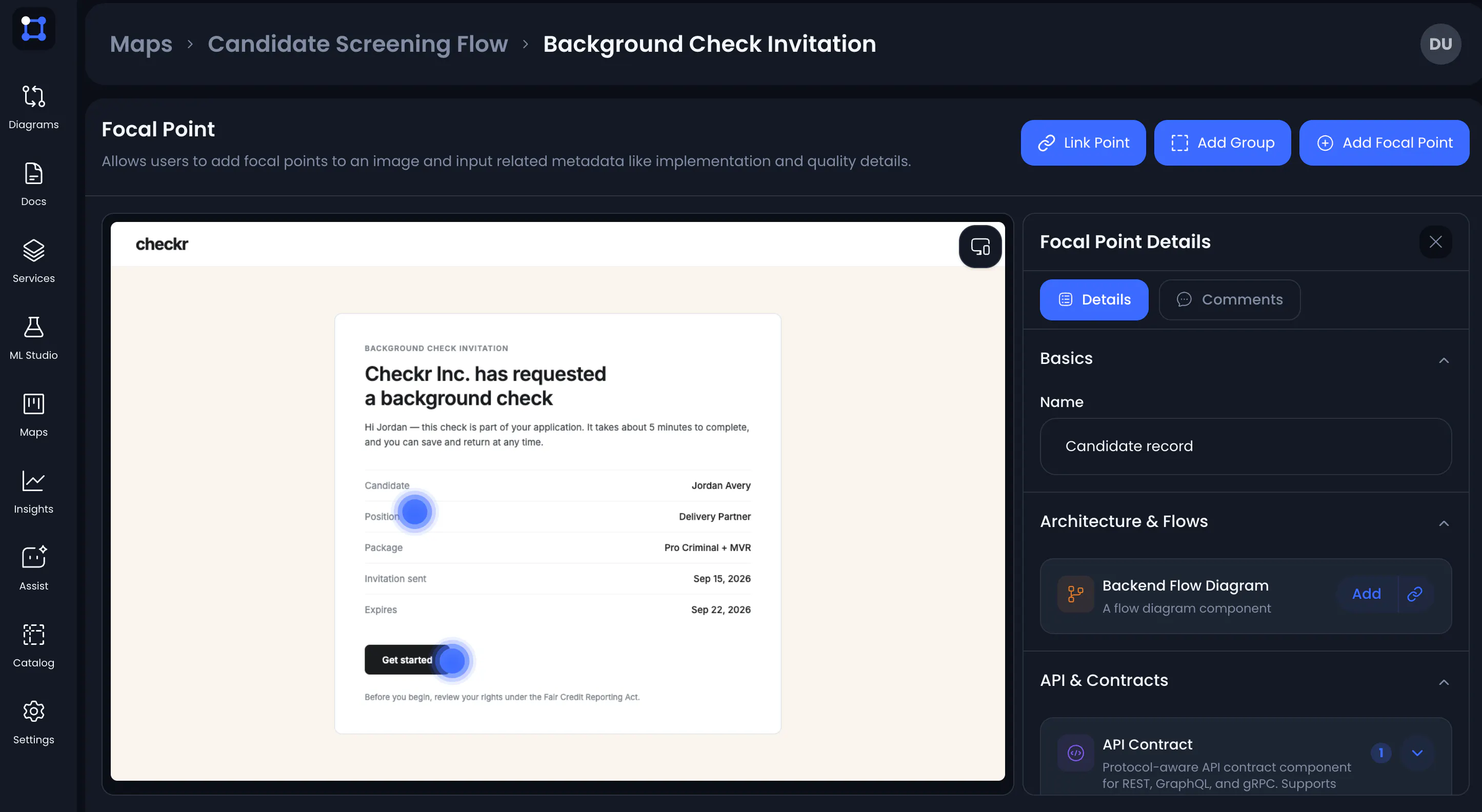
Task: Select the focal point near Position
Action: click(414, 511)
